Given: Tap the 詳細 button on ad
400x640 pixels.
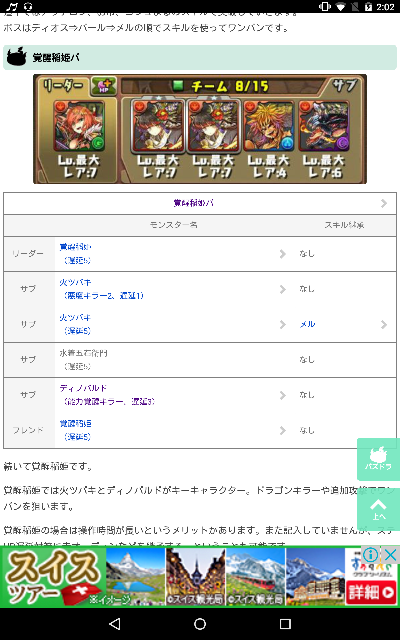Looking at the screenshot, I should (x=371, y=592).
